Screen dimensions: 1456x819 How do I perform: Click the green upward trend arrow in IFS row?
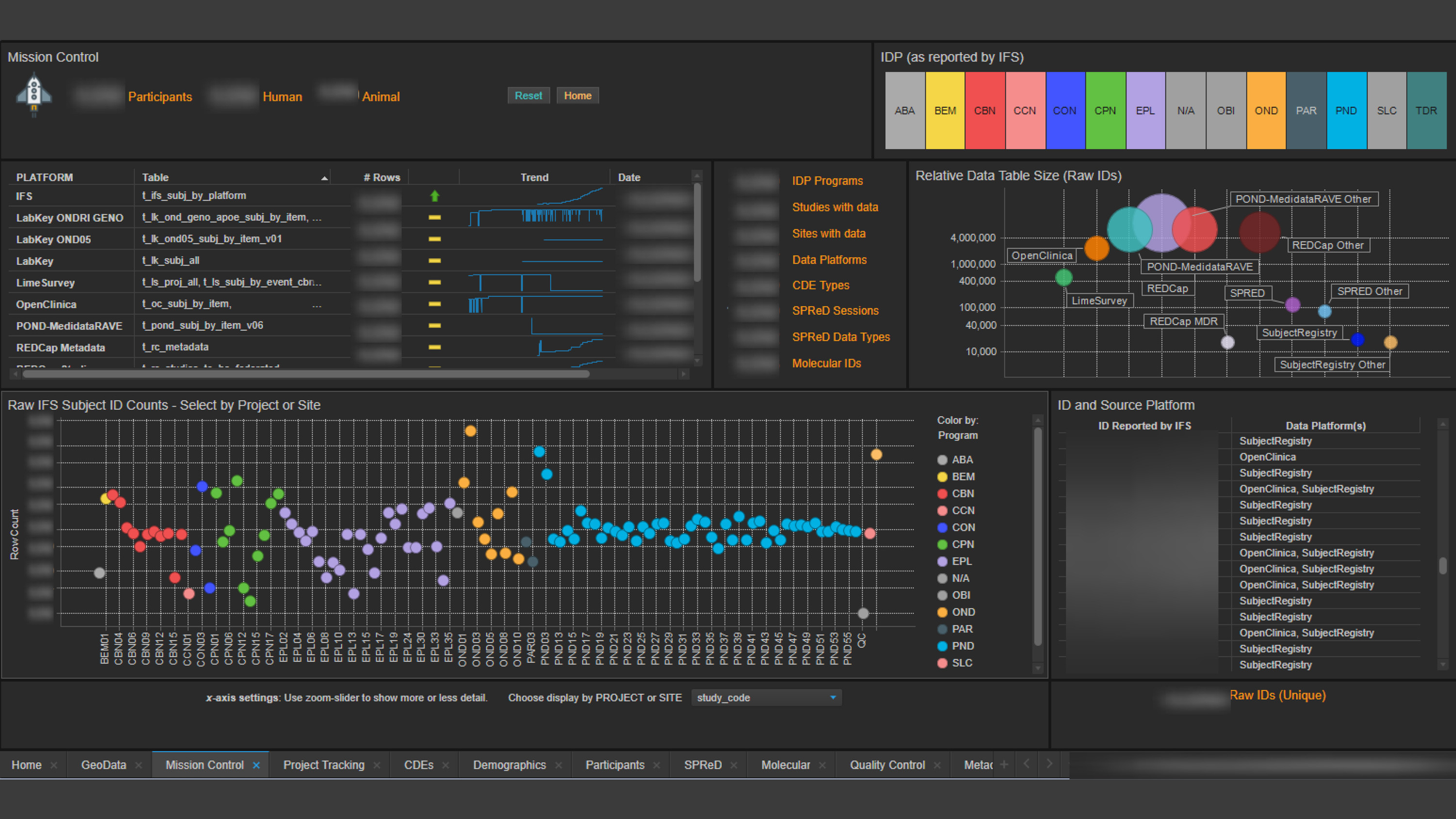point(434,196)
